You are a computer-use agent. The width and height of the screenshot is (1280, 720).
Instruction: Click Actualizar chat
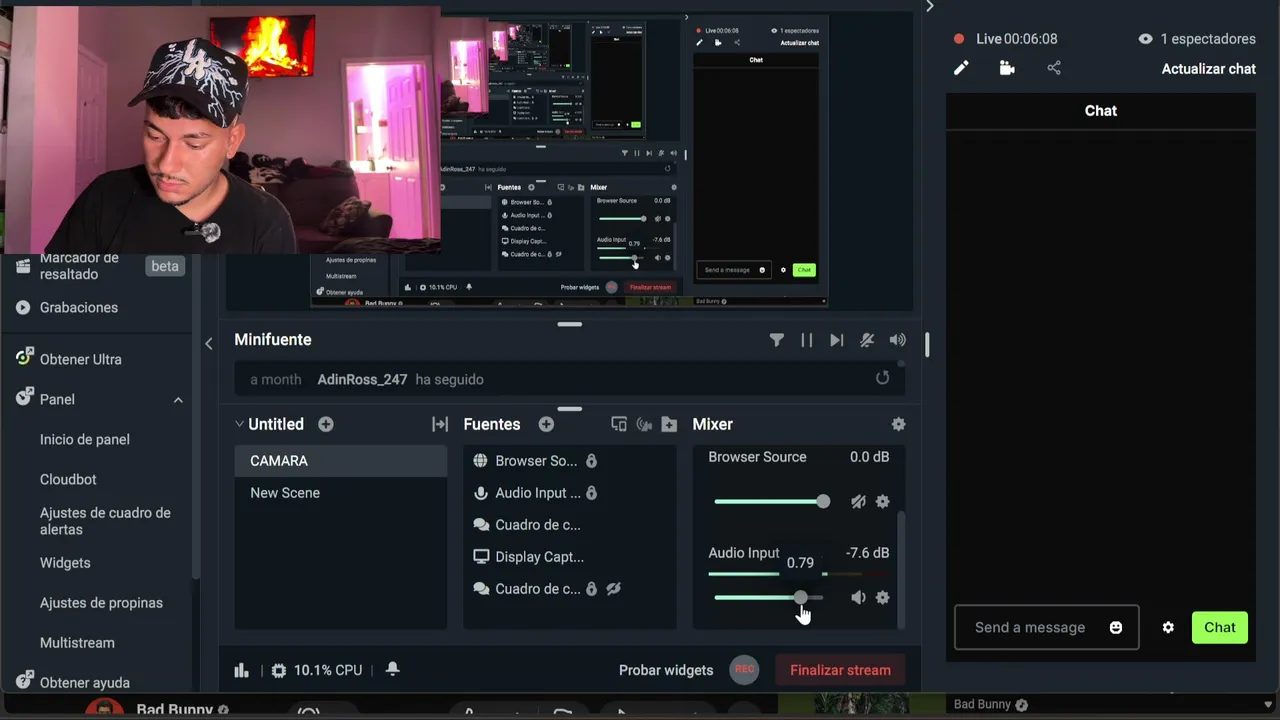pos(1208,69)
